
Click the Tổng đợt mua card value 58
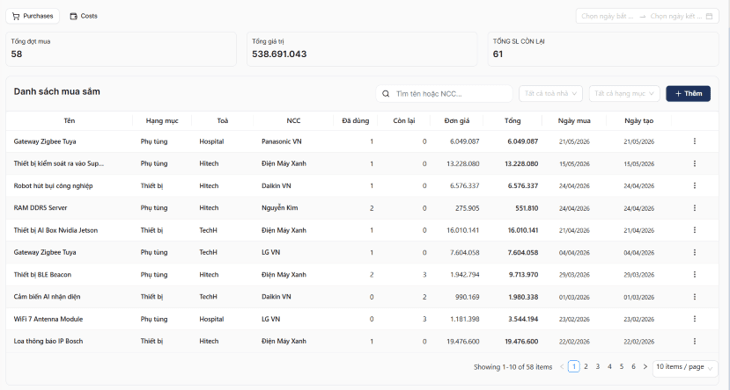[x=17, y=54]
